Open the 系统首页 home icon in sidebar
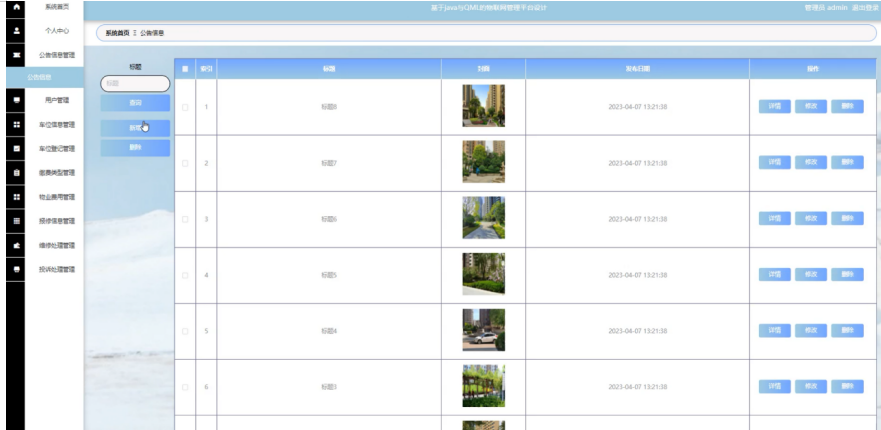 (x=16, y=7)
